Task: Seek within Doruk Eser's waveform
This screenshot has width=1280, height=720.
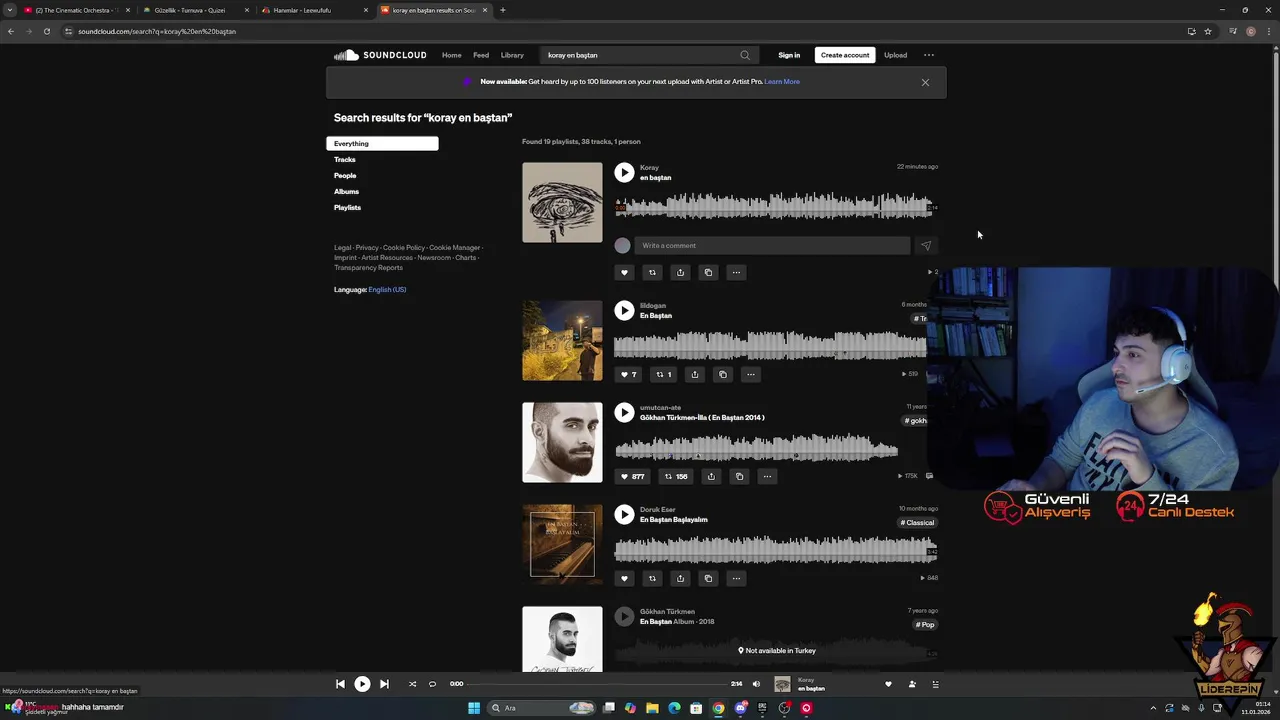Action: coord(775,549)
